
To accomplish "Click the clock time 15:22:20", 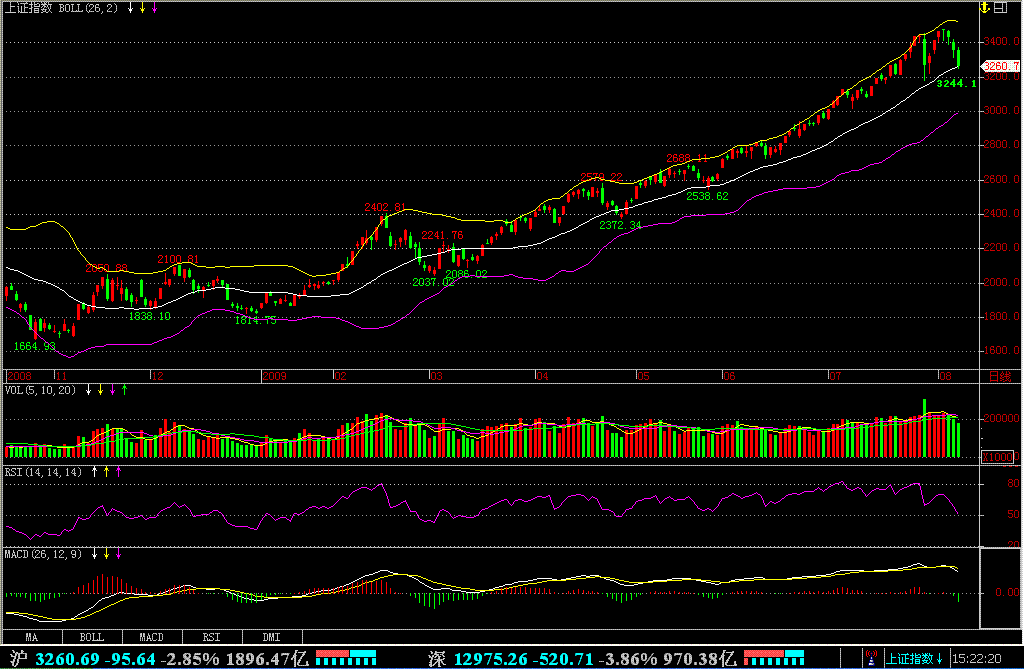I will tap(977, 658).
